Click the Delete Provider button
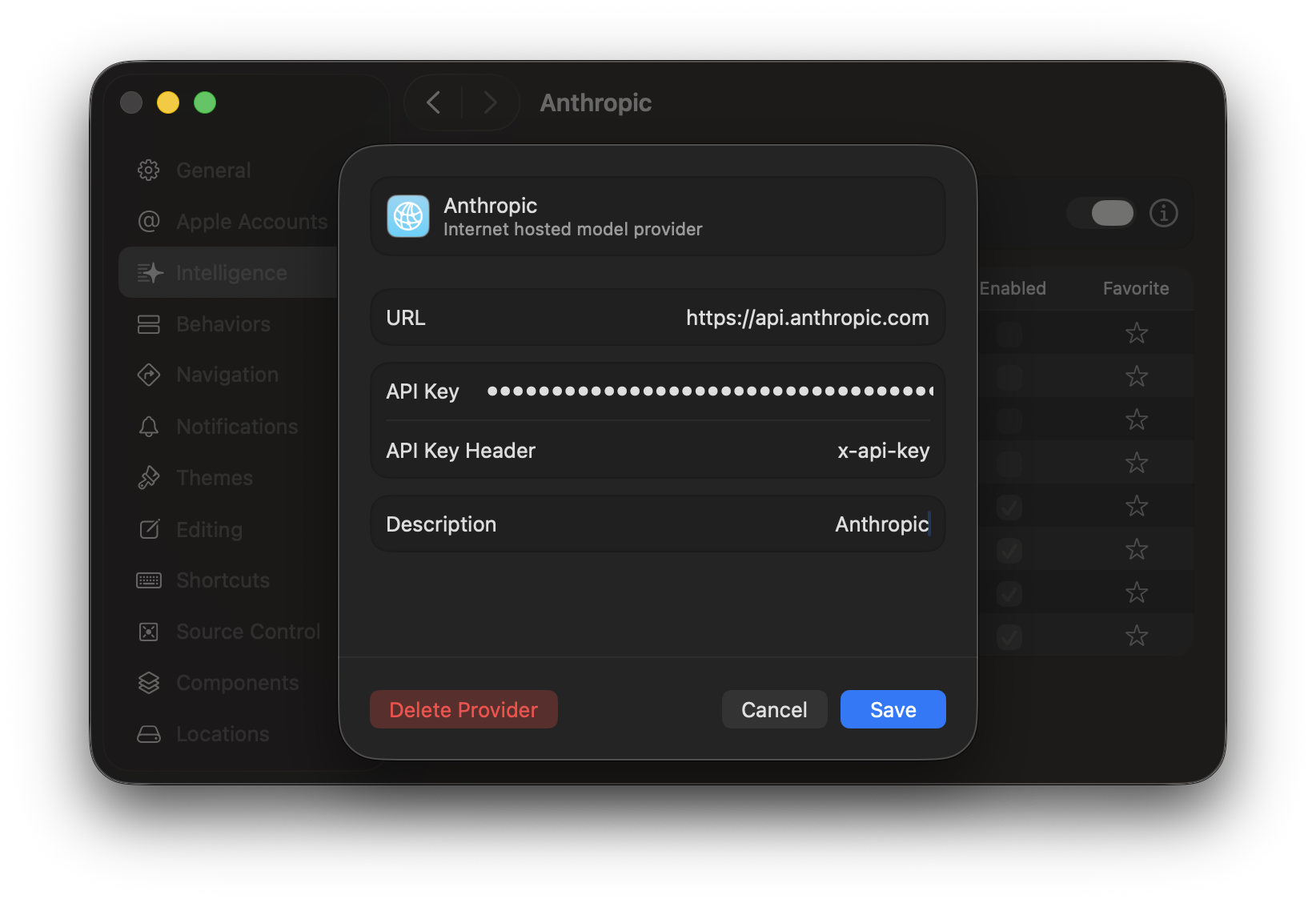Viewport: 1316px width, 903px height. click(463, 709)
